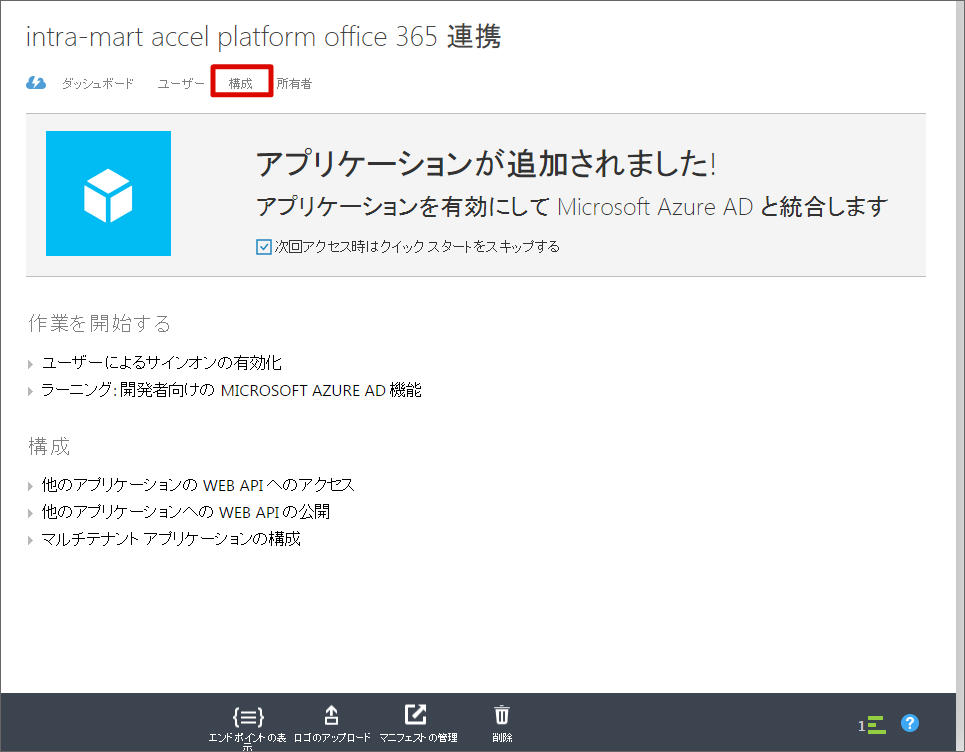Image resolution: width=965 pixels, height=752 pixels.
Task: Switch to the ダッシュボード tab
Action: [98, 84]
